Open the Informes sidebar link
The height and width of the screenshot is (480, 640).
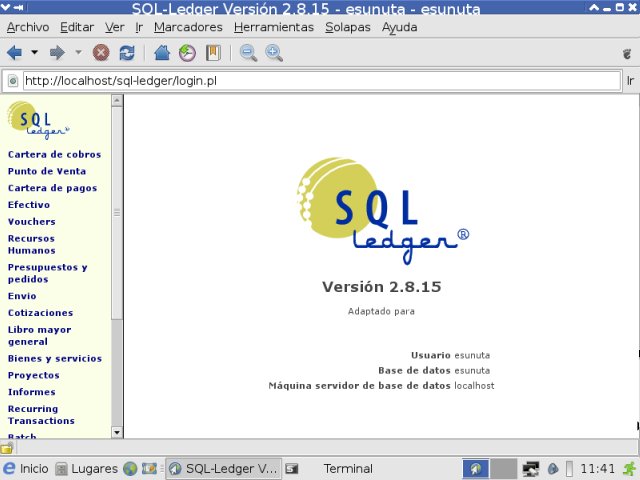click(x=31, y=392)
